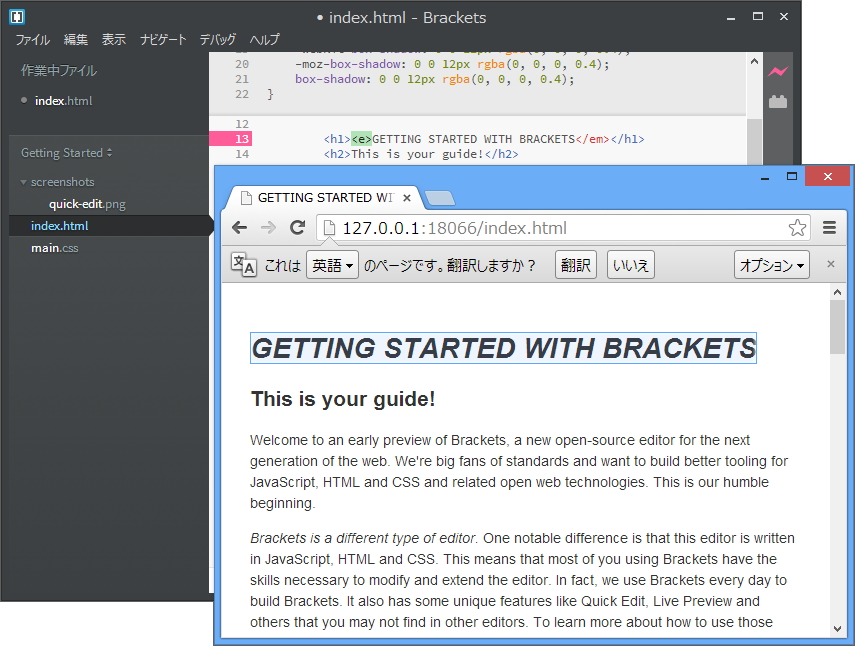This screenshot has width=855, height=646.
Task: Bookmark page with the star icon
Action: coord(797,227)
